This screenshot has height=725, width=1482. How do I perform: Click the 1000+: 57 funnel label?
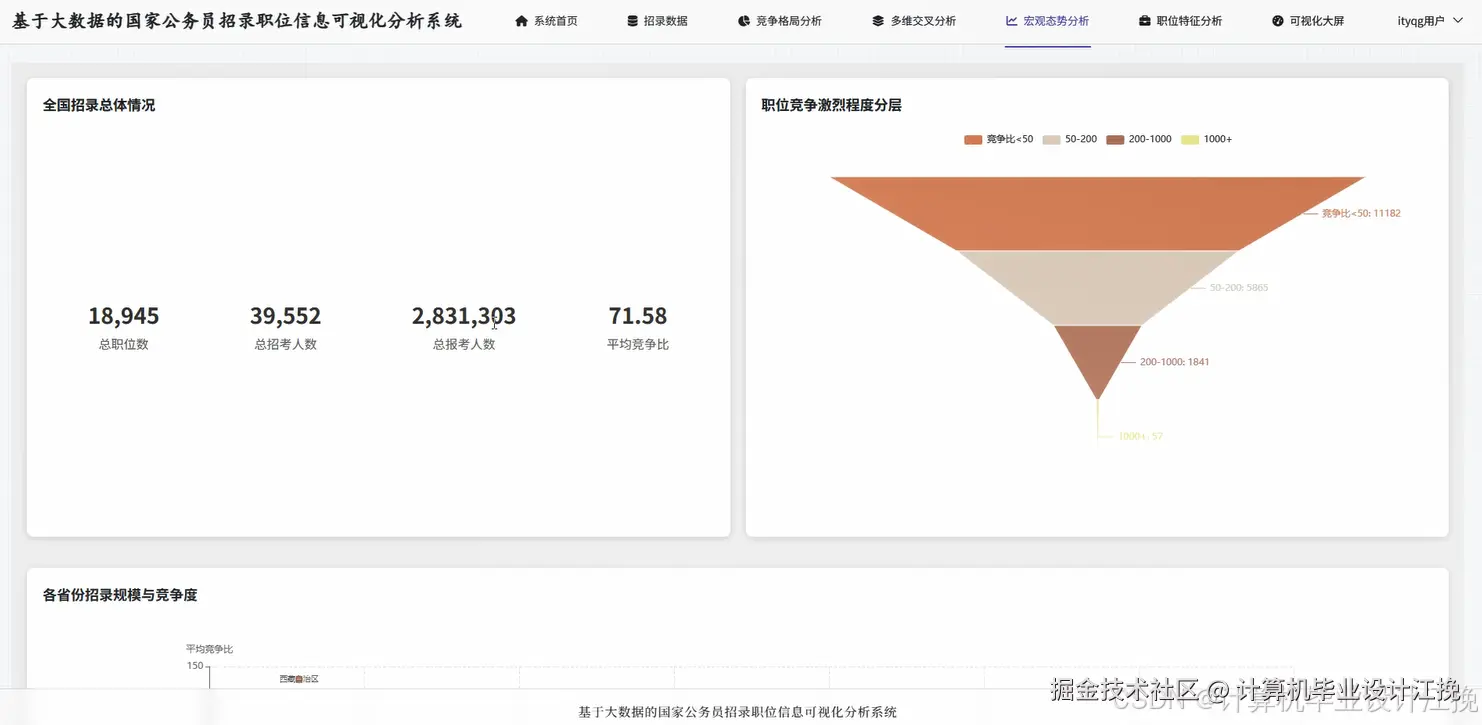pos(1141,436)
